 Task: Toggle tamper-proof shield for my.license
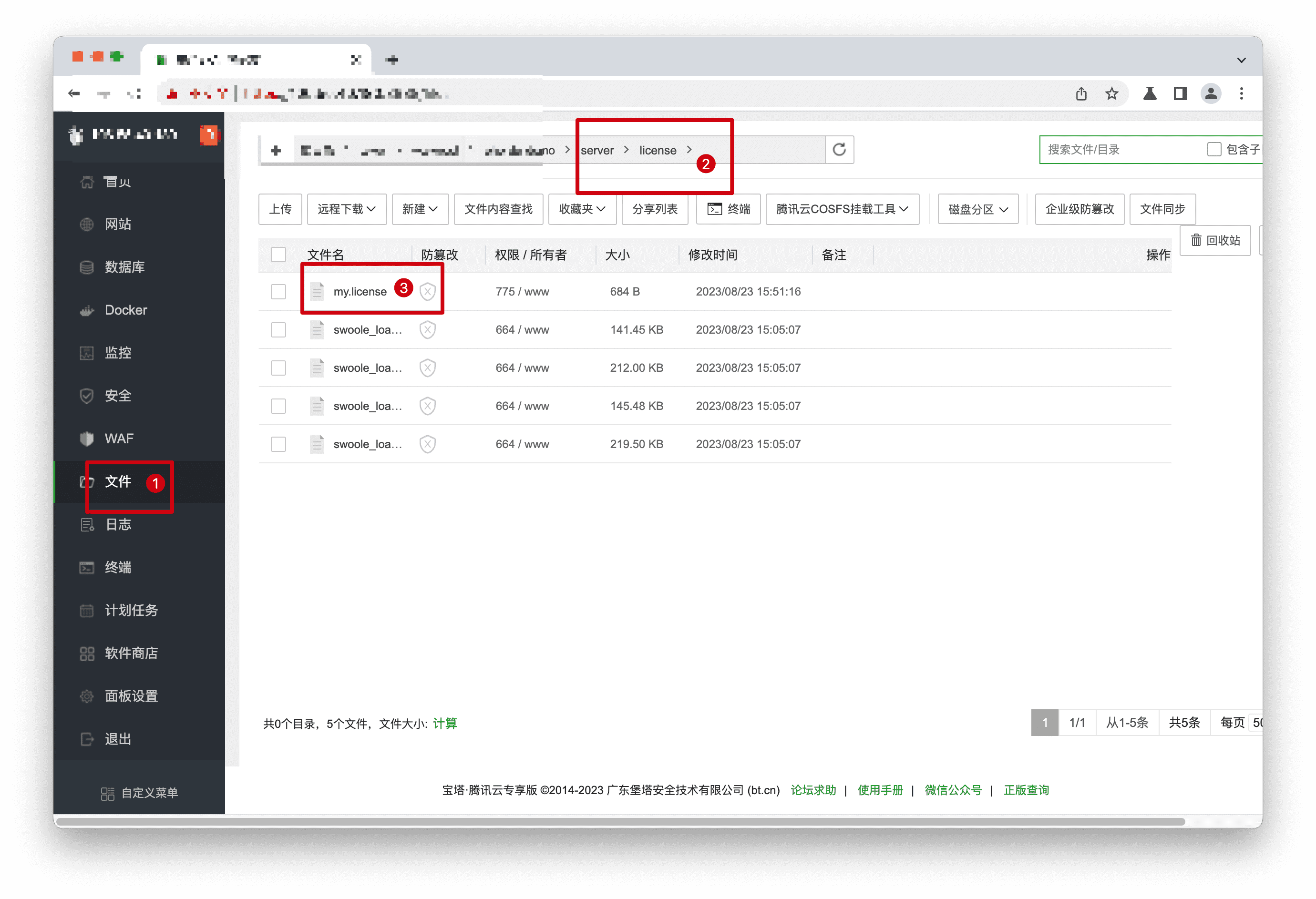[428, 292]
